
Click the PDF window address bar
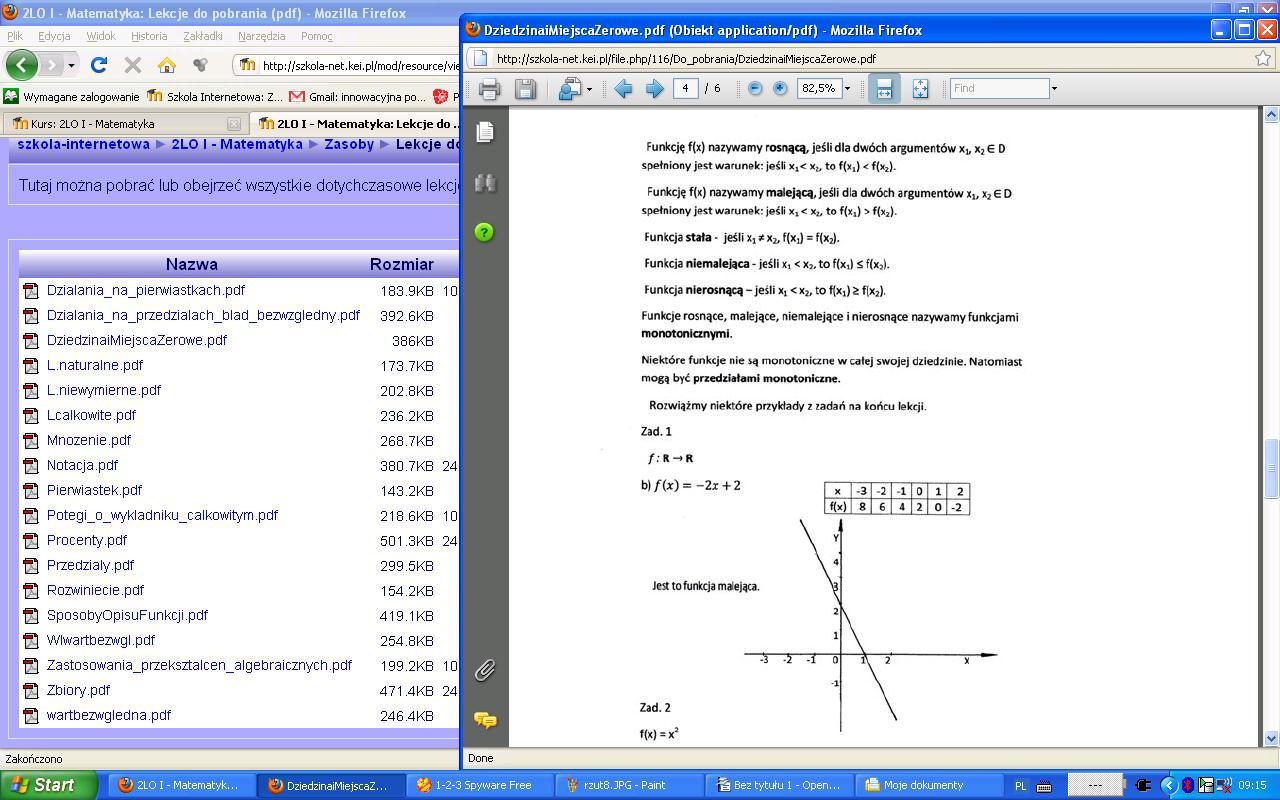click(x=860, y=59)
